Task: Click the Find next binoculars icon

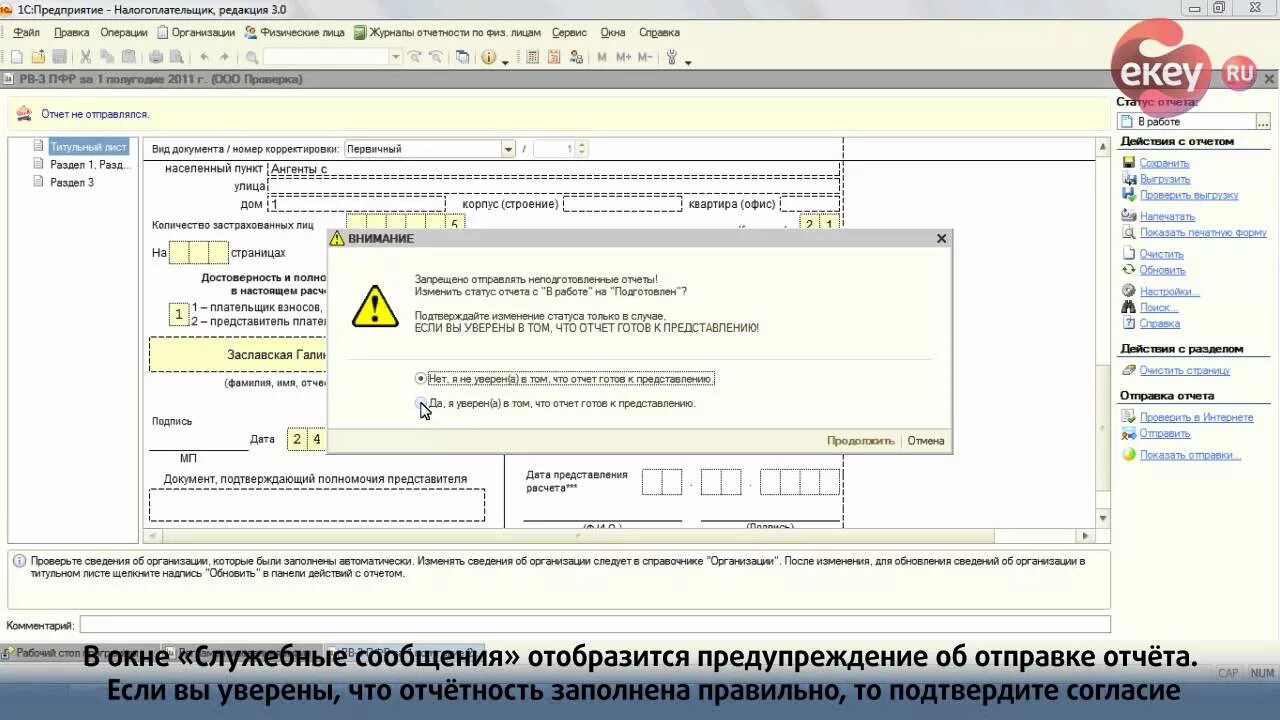Action: [414, 57]
